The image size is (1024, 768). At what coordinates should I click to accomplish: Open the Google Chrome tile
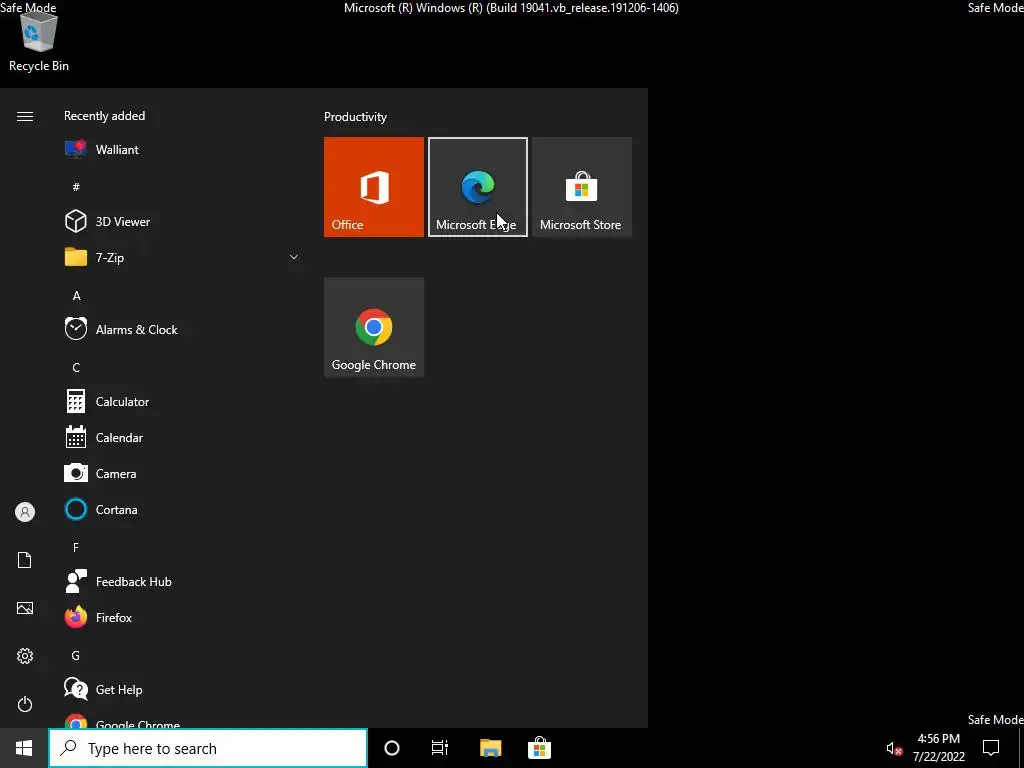click(x=374, y=327)
